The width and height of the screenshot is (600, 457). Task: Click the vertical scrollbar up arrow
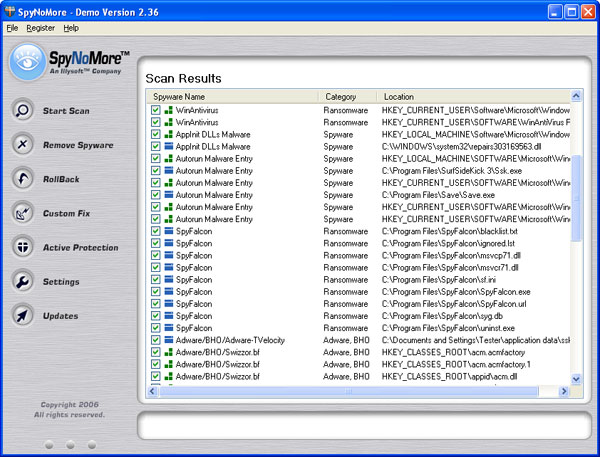click(x=576, y=96)
